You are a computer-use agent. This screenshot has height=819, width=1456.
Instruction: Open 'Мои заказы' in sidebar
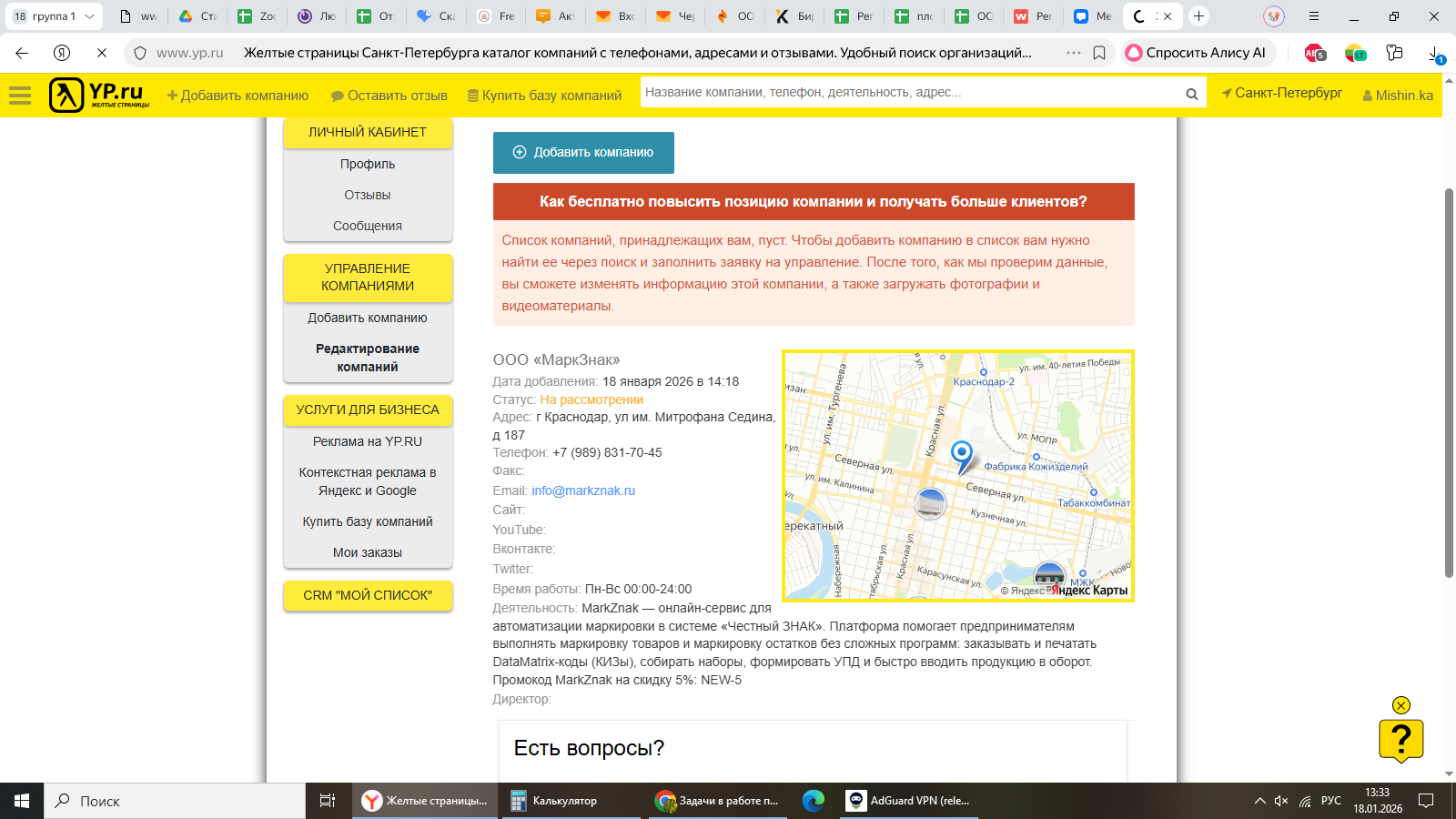[368, 552]
